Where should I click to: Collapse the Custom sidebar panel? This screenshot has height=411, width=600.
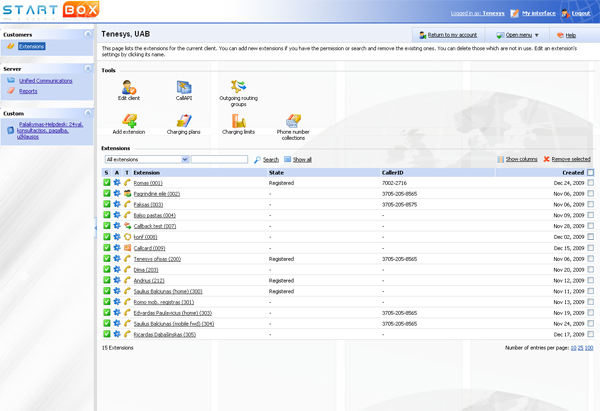tap(88, 113)
